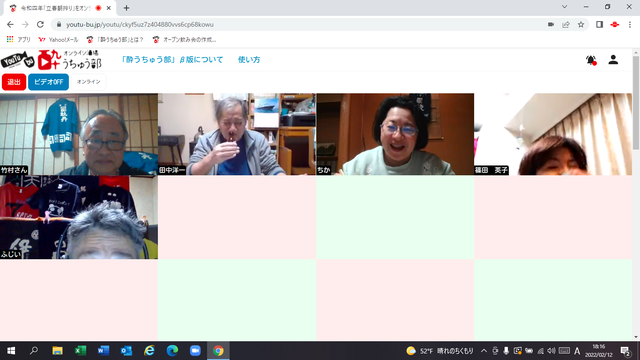Open the action center notification icon
640x360 pixels.
[625, 351]
